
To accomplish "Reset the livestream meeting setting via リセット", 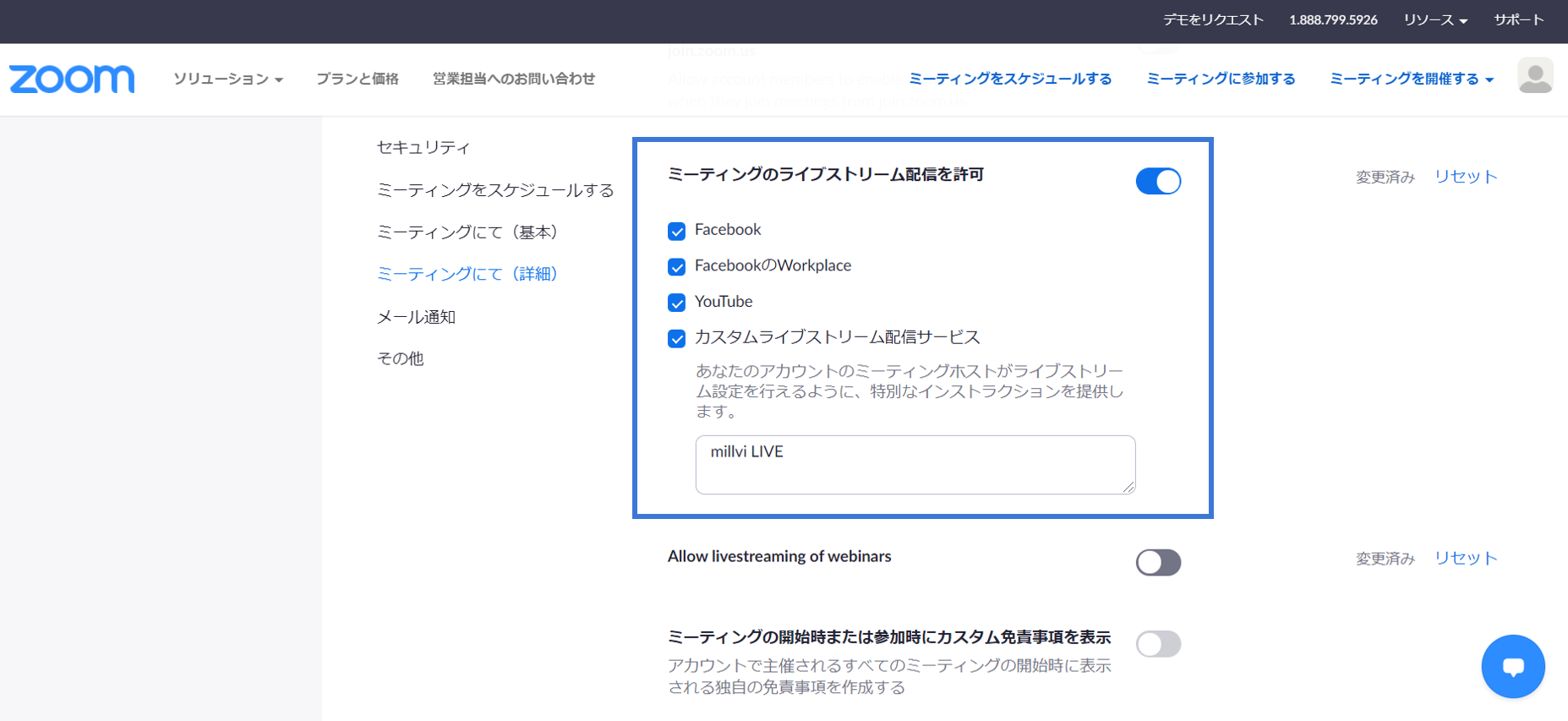I will coord(1466,177).
